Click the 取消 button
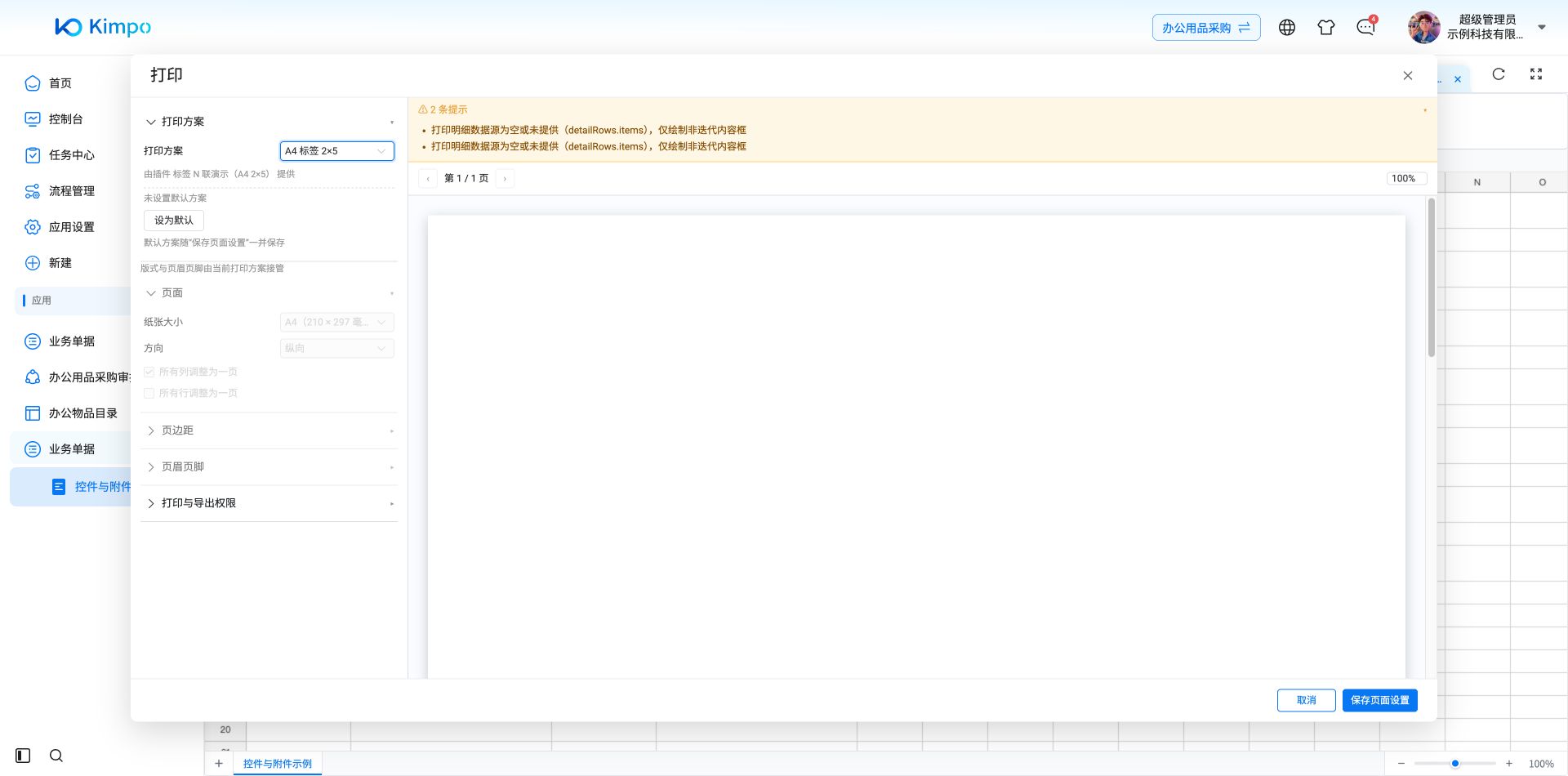 tap(1307, 700)
